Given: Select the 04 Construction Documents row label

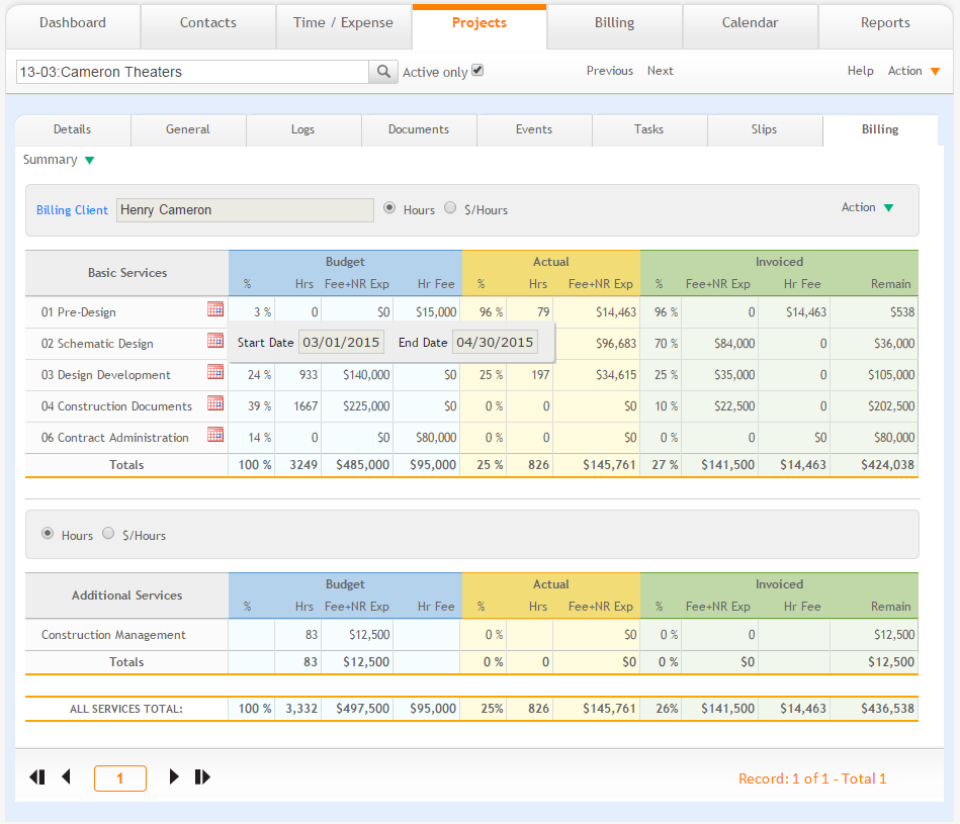Looking at the screenshot, I should (x=116, y=406).
